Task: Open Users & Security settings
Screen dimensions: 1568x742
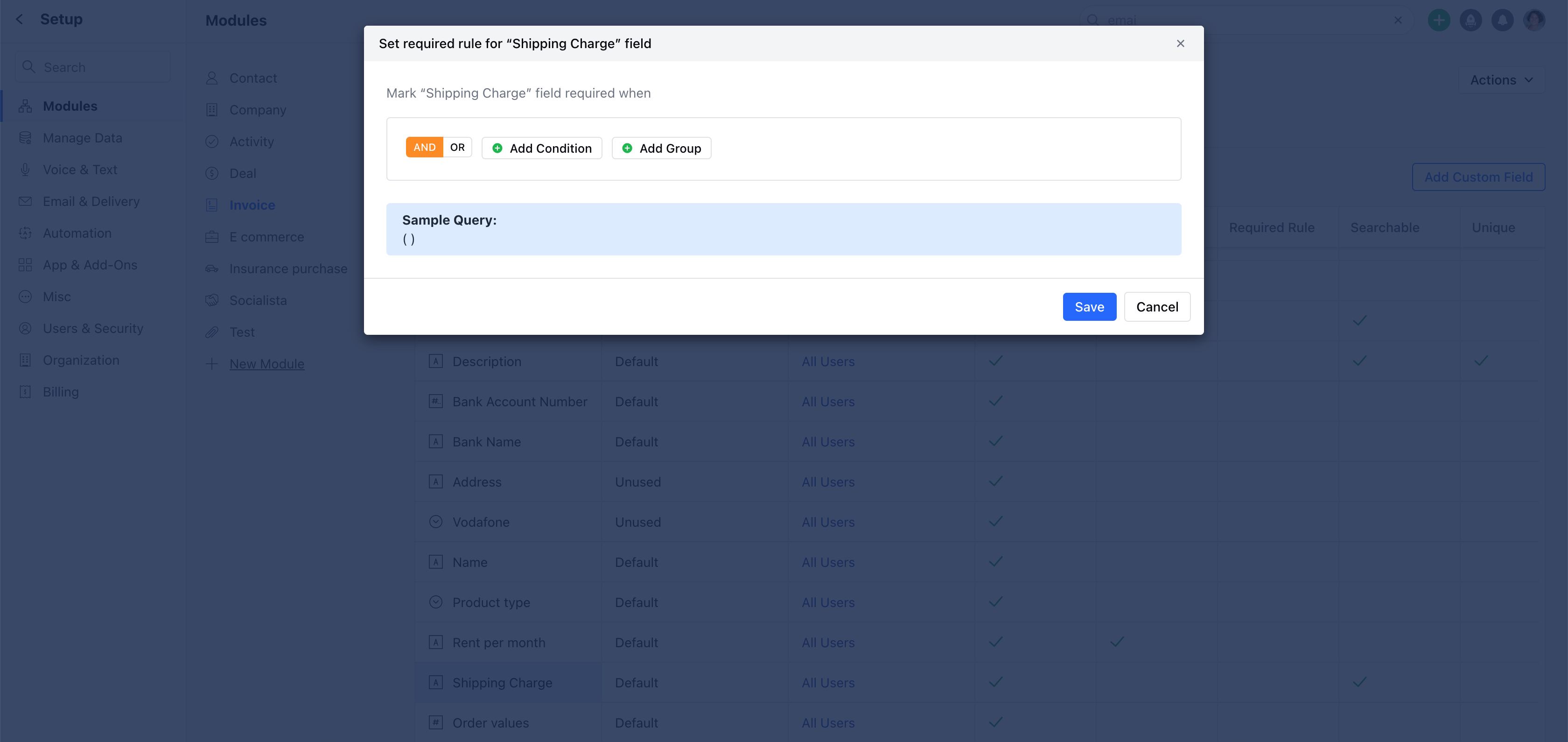Action: point(92,328)
